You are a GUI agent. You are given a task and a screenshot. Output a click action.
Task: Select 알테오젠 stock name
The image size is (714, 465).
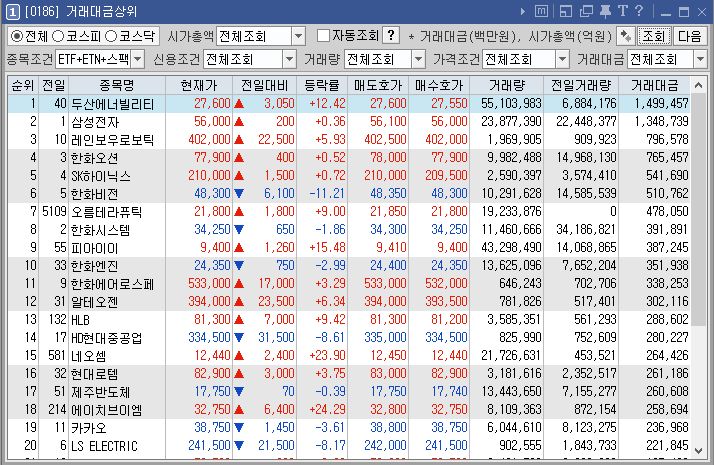(94, 301)
